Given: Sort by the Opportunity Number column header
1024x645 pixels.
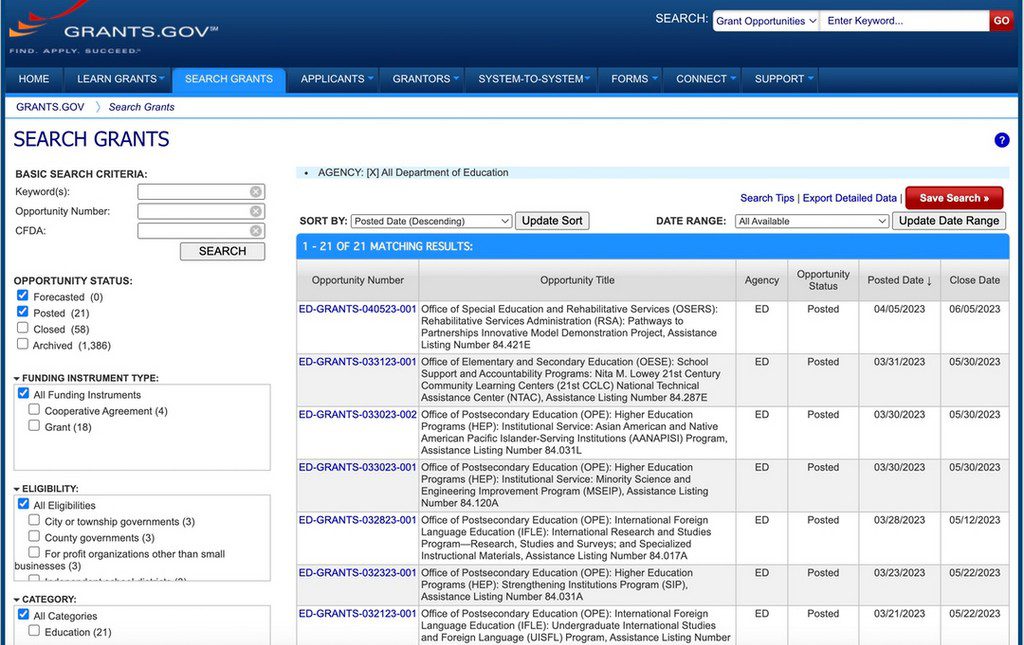Looking at the screenshot, I should tap(357, 280).
